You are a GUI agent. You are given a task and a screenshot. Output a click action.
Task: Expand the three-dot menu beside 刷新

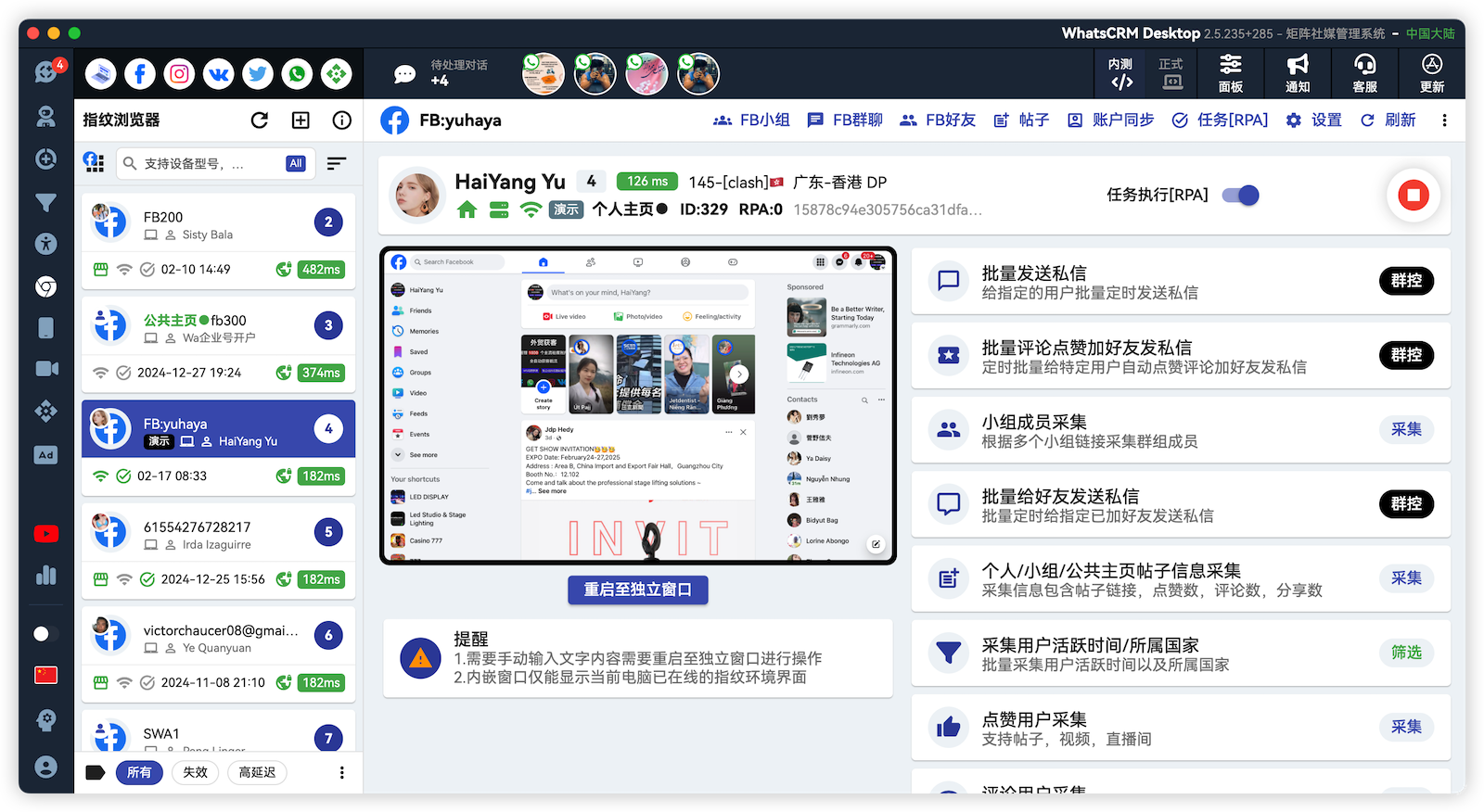pos(1444,121)
